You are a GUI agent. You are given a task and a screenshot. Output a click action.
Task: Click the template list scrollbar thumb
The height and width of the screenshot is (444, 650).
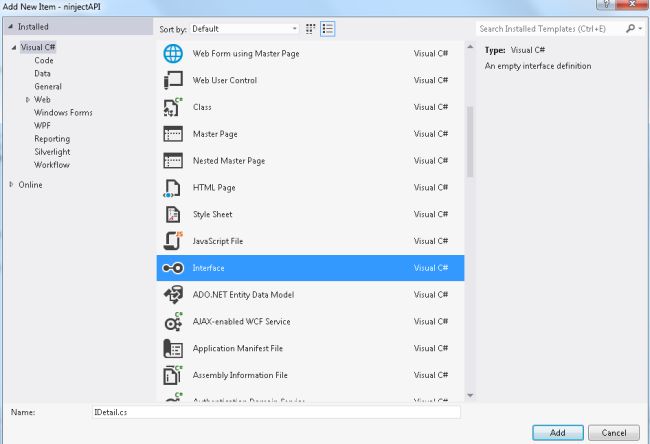[x=470, y=142]
